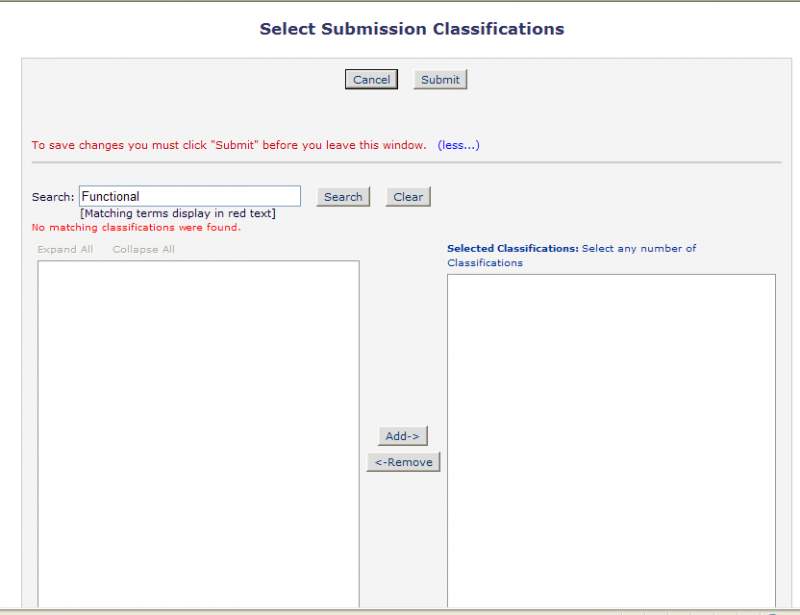800x615 pixels.
Task: Click the Cancel button
Action: 371,80
